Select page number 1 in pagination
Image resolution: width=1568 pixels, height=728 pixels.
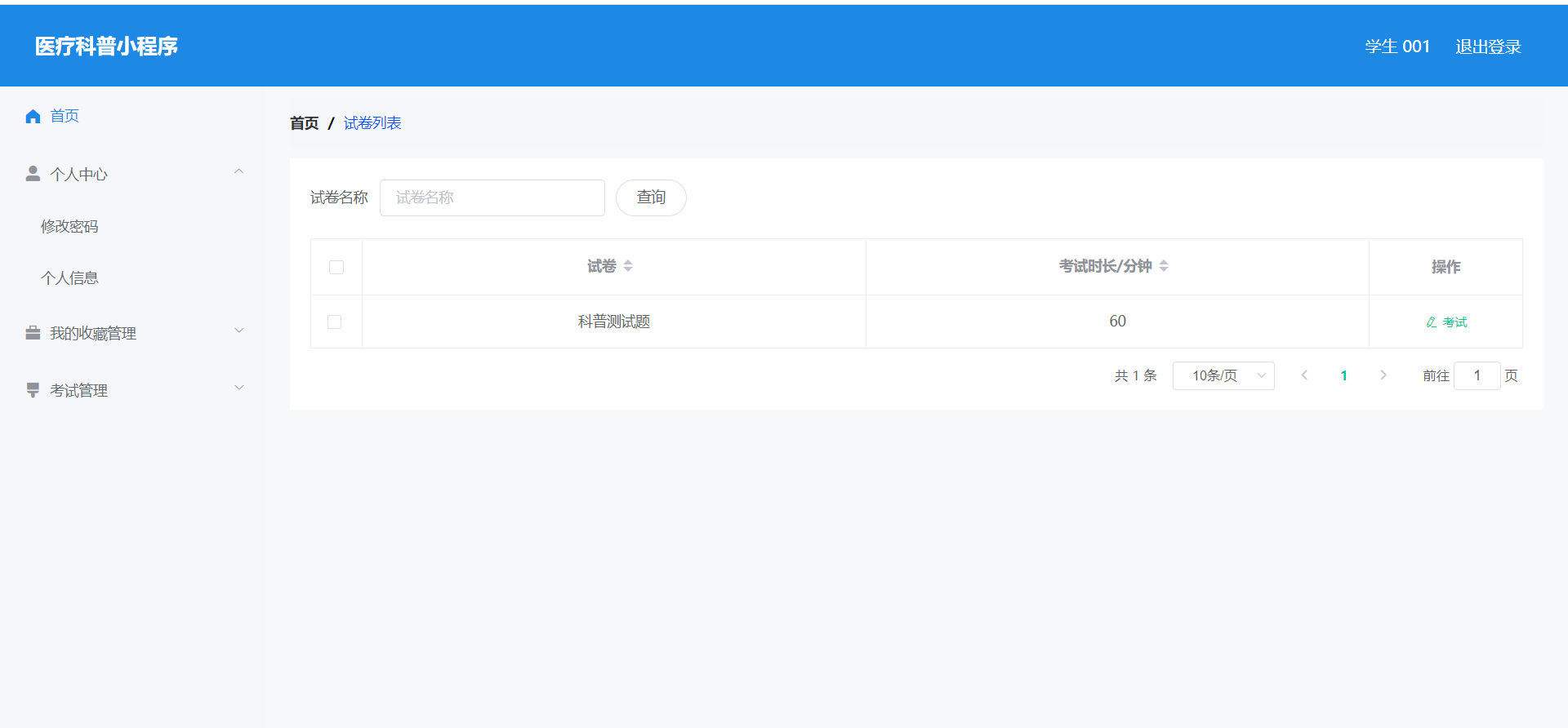tap(1343, 375)
